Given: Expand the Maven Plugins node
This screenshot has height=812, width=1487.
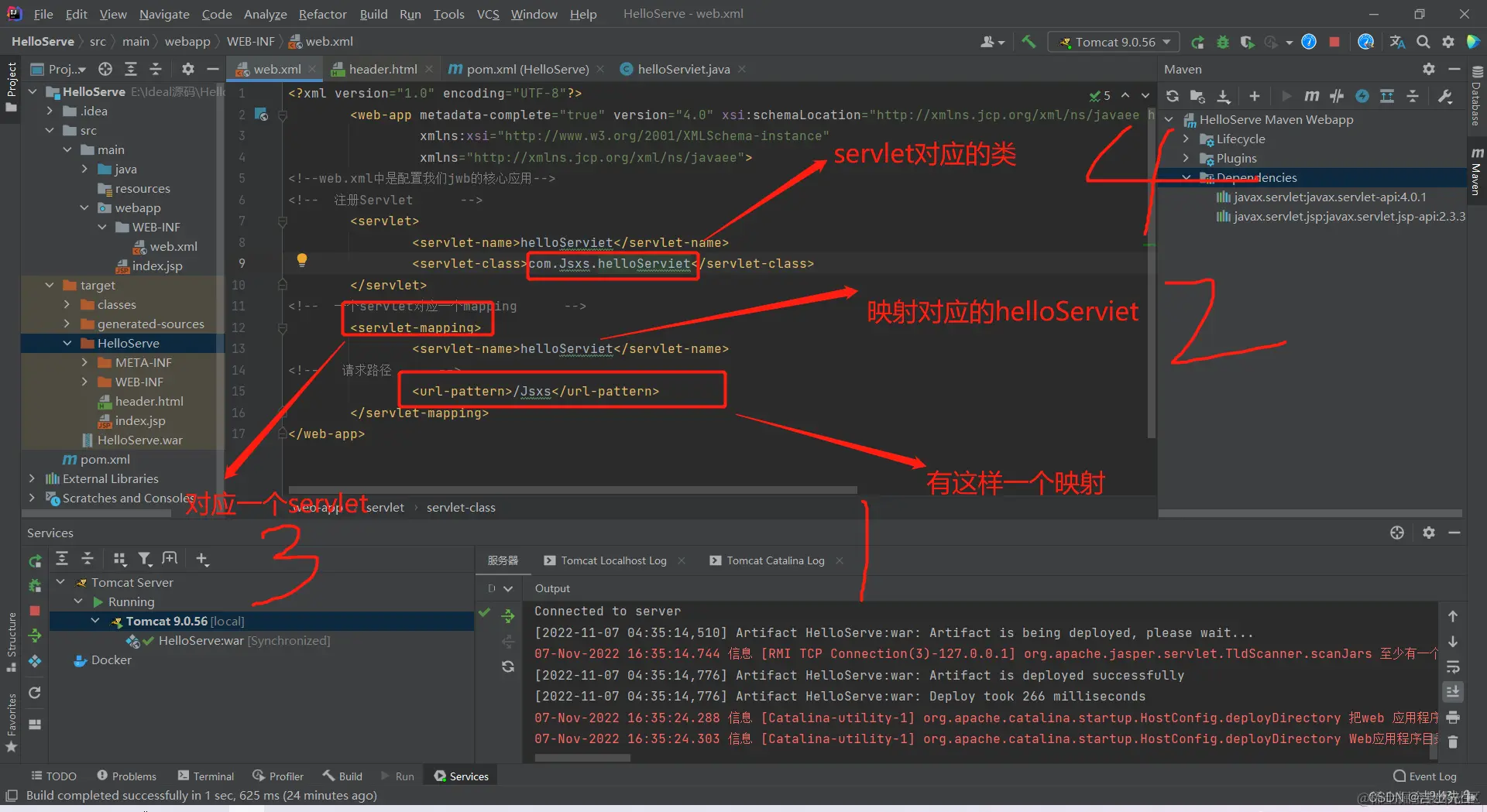Looking at the screenshot, I should click(x=1186, y=158).
